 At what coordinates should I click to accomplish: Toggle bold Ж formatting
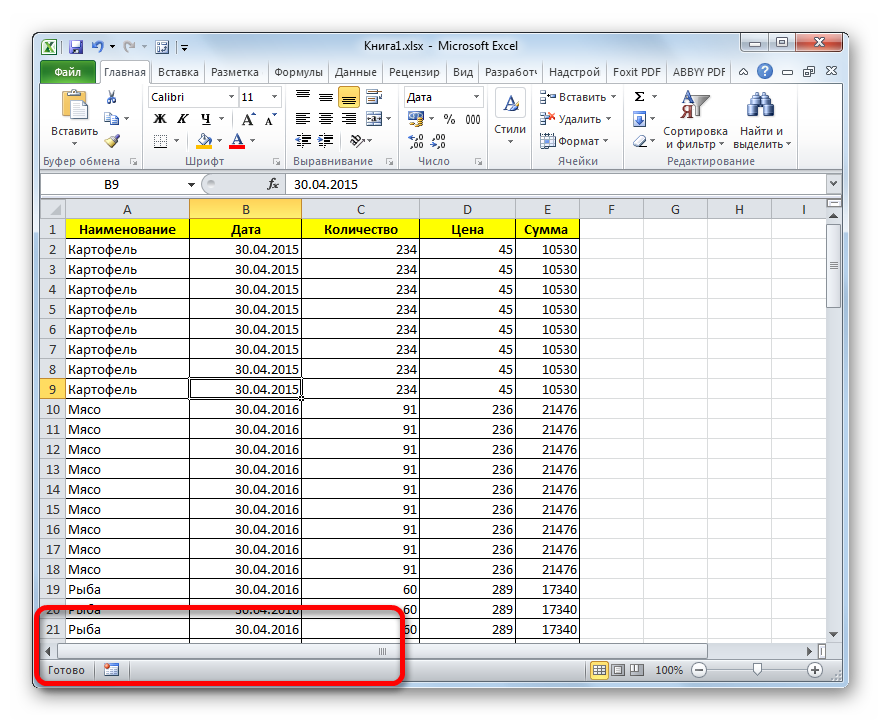tap(159, 119)
